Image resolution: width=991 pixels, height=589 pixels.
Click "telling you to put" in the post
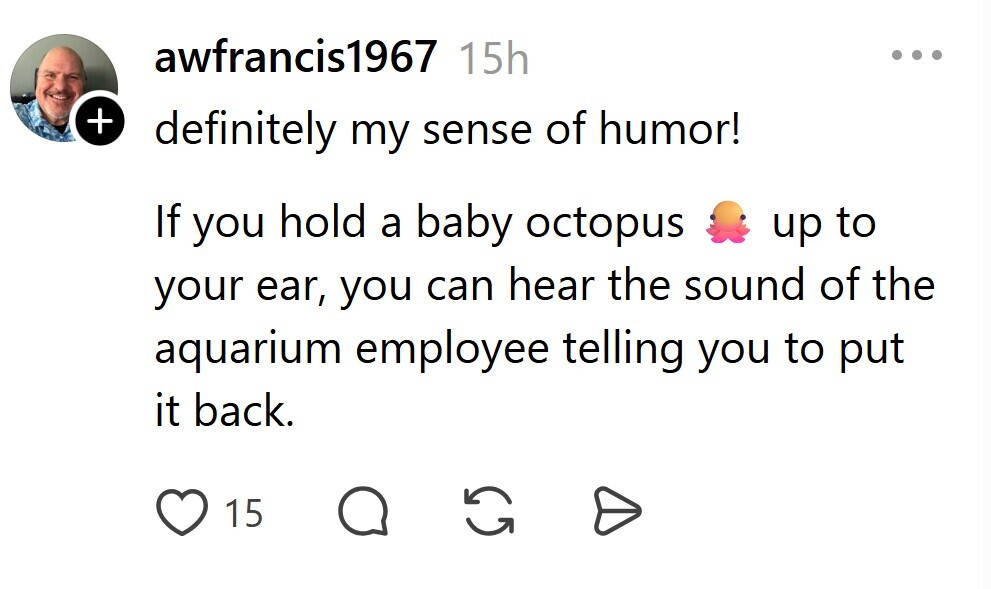[x=734, y=349]
